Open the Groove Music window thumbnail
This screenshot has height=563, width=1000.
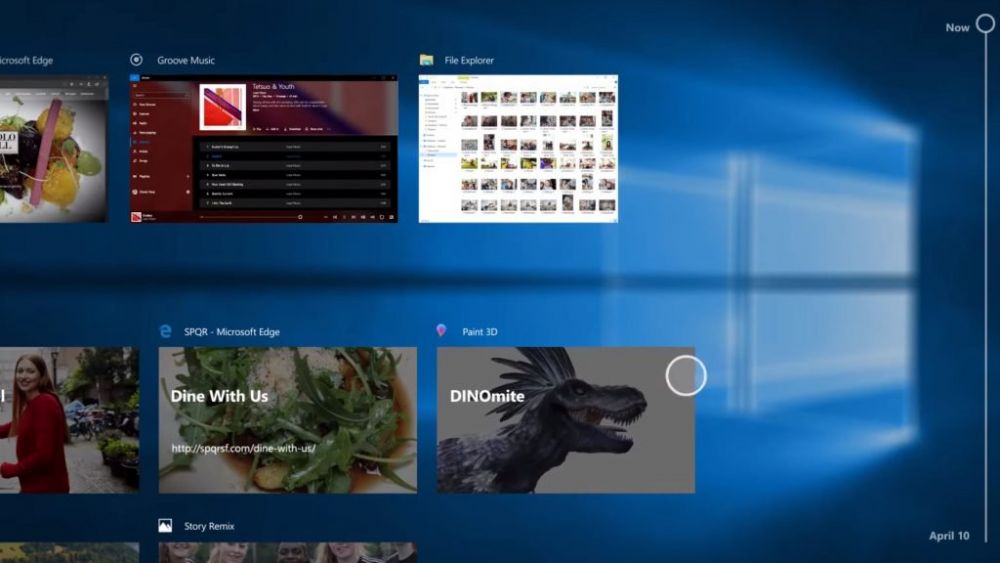(x=264, y=149)
